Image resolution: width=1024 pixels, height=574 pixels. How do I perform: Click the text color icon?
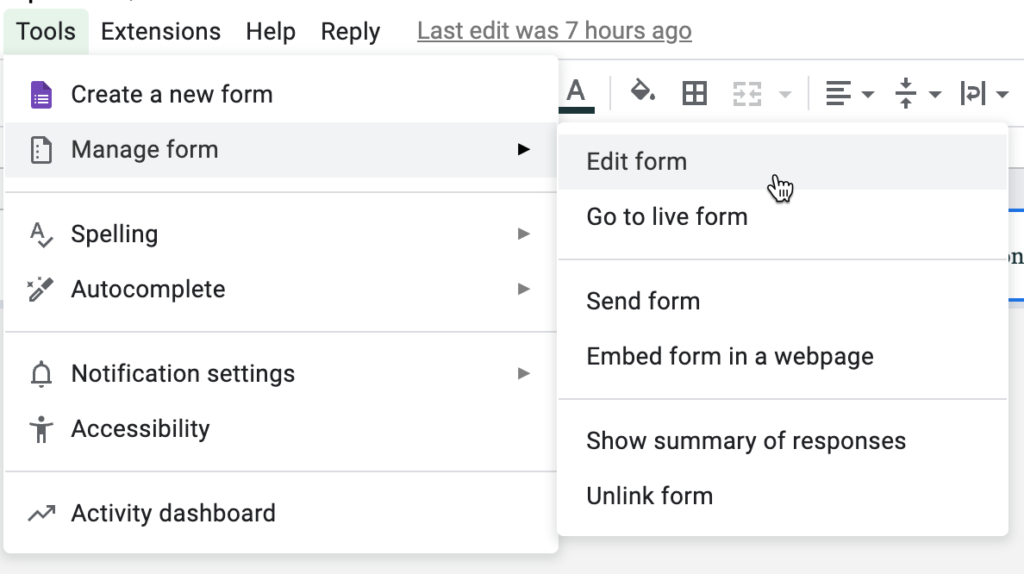point(576,93)
